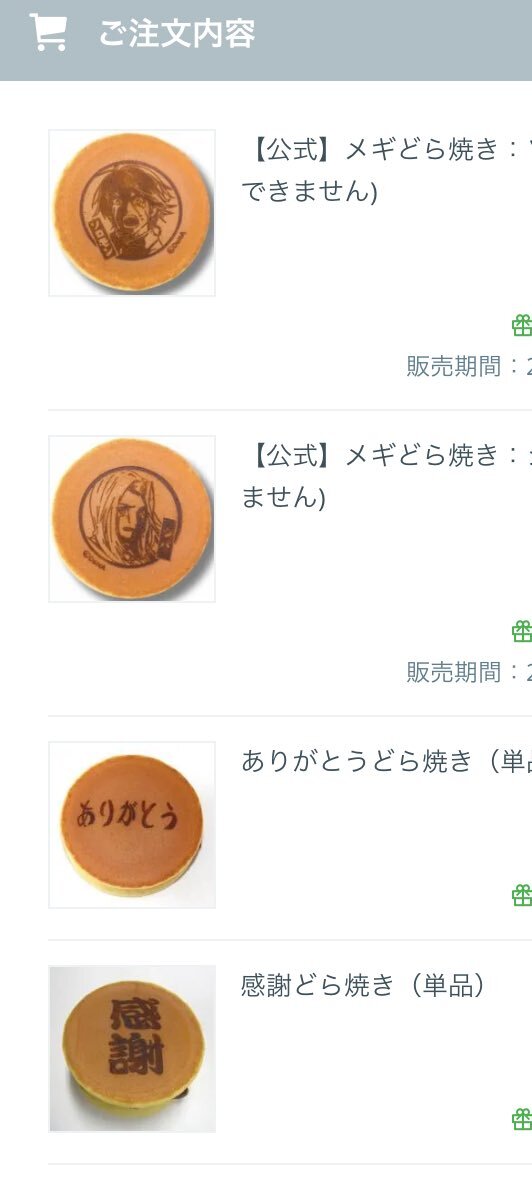
Task: Click the gift icon for second Megi dorayaki
Action: click(x=522, y=631)
